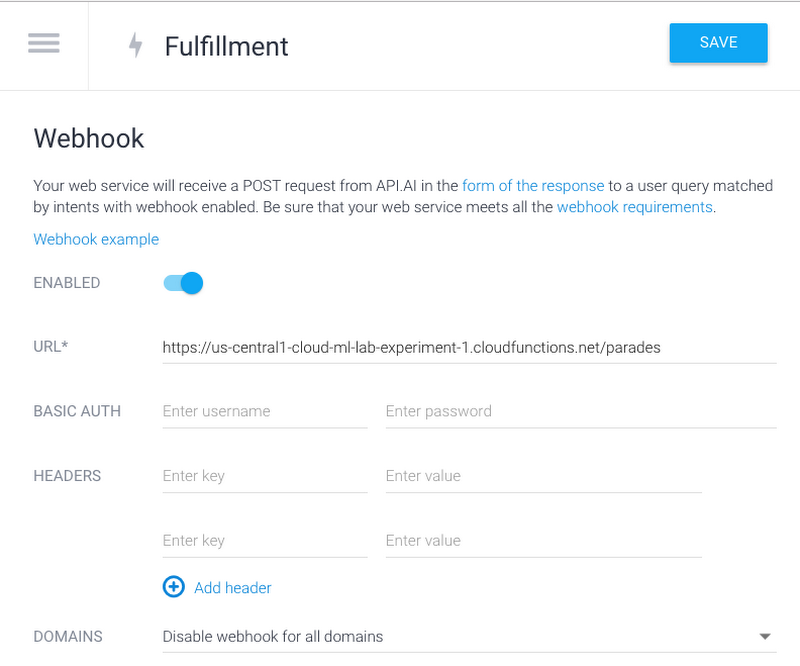The height and width of the screenshot is (666, 800).
Task: Click the Fulfillment lightning bolt icon
Action: 136,46
